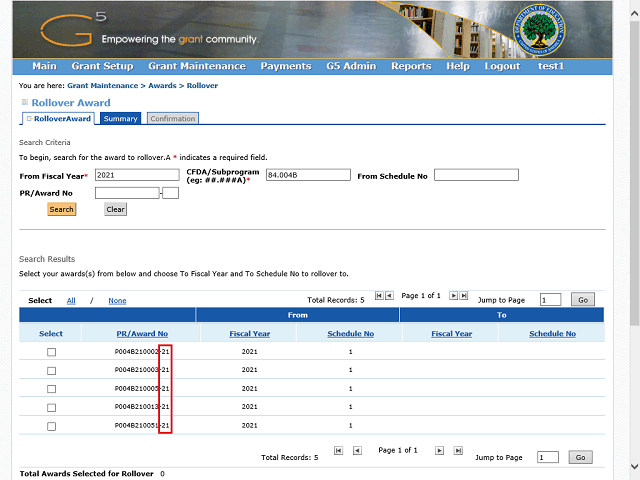This screenshot has width=640, height=480.
Task: Click the top first-page pagination icon
Action: click(x=379, y=296)
